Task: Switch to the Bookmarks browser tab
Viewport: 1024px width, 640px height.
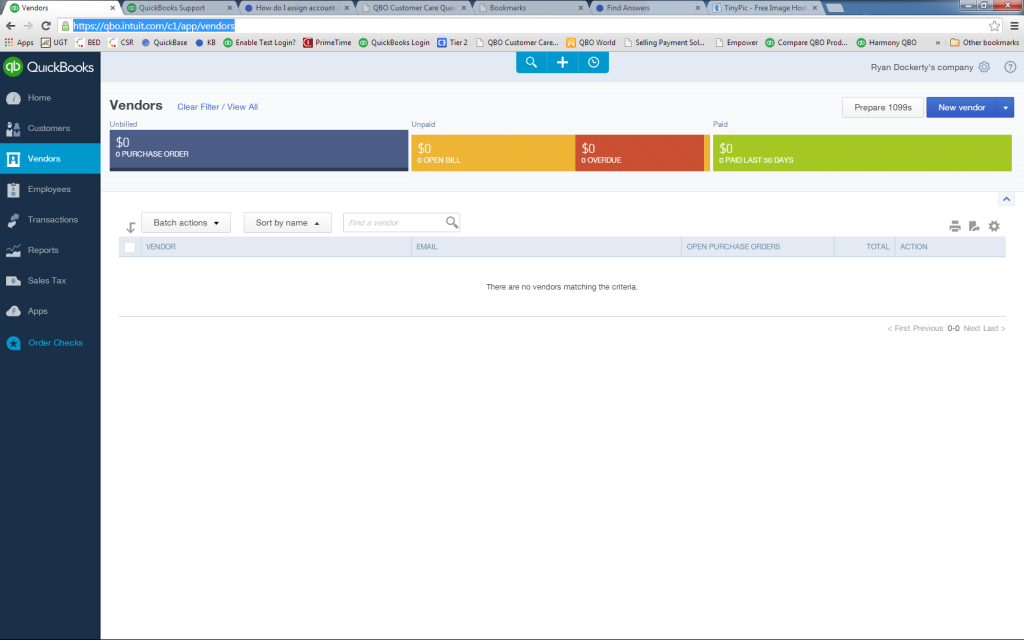Action: 530,8
